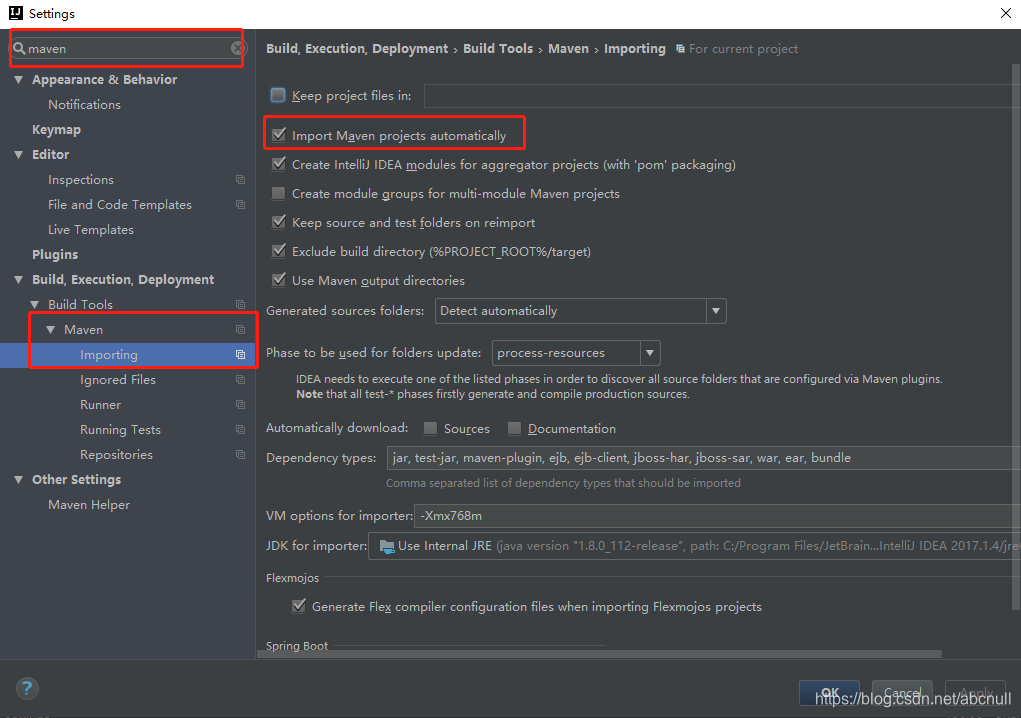
Task: Click the JRE folder icon in JDK for importer
Action: tap(387, 546)
